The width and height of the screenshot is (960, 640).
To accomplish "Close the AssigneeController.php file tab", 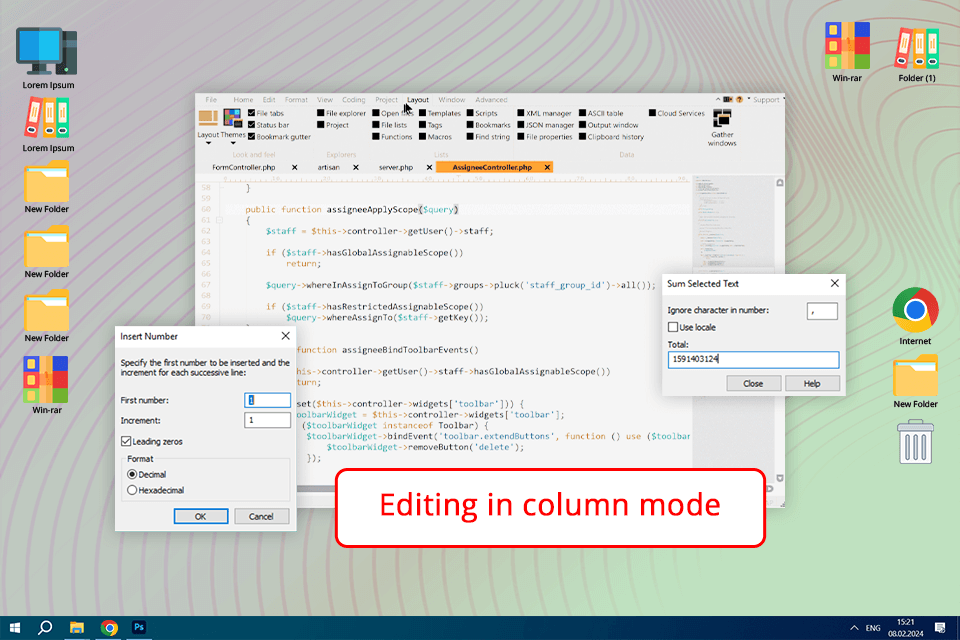I will click(547, 167).
